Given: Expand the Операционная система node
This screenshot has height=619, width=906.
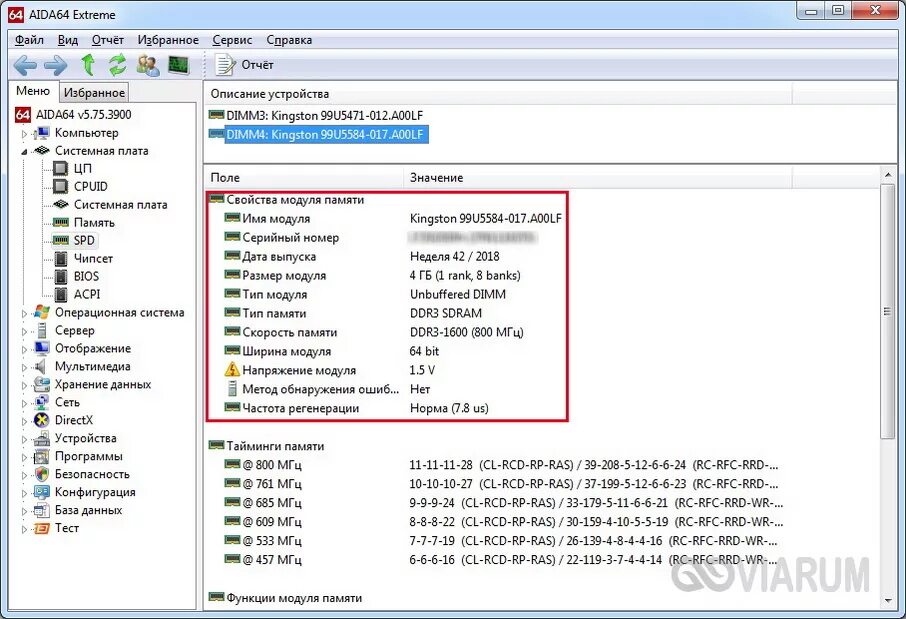Looking at the screenshot, I should (x=24, y=313).
